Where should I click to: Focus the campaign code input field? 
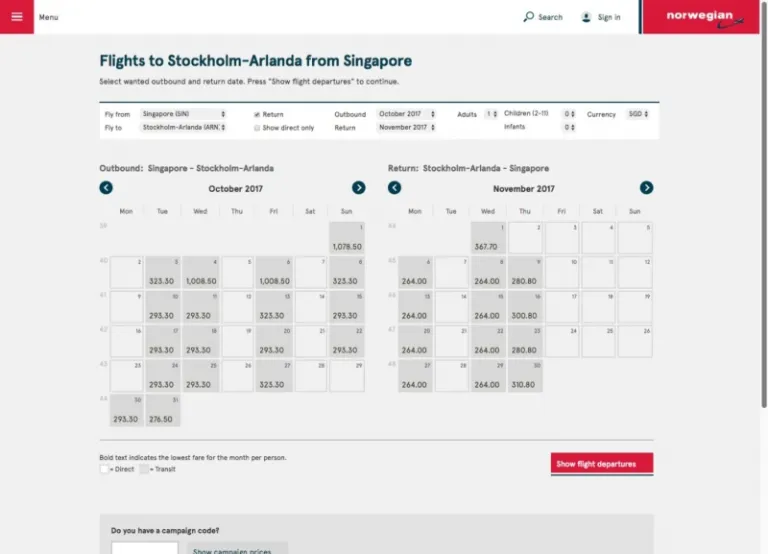tap(144, 548)
